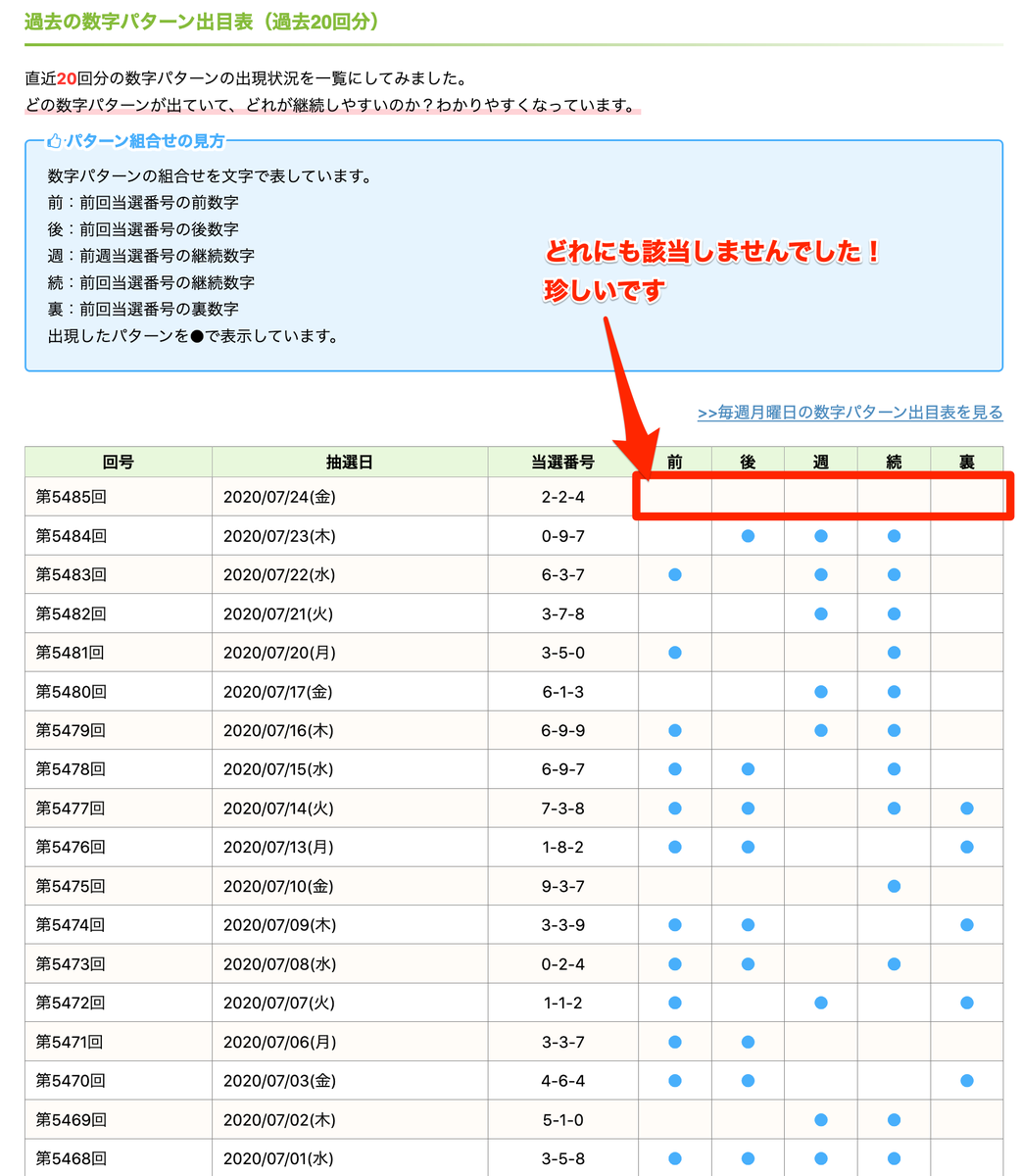Viewport: 1020px width, 1176px height.
Task: Click the 前 dot in the 第5483回 row
Action: (675, 574)
